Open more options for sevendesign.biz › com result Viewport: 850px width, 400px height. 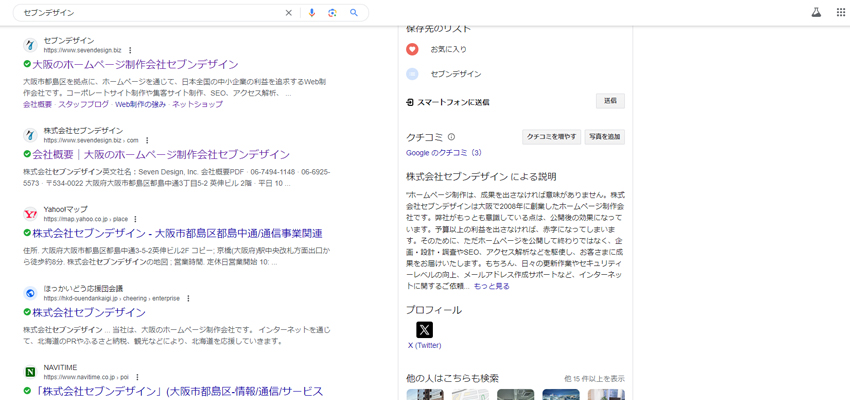pos(147,140)
